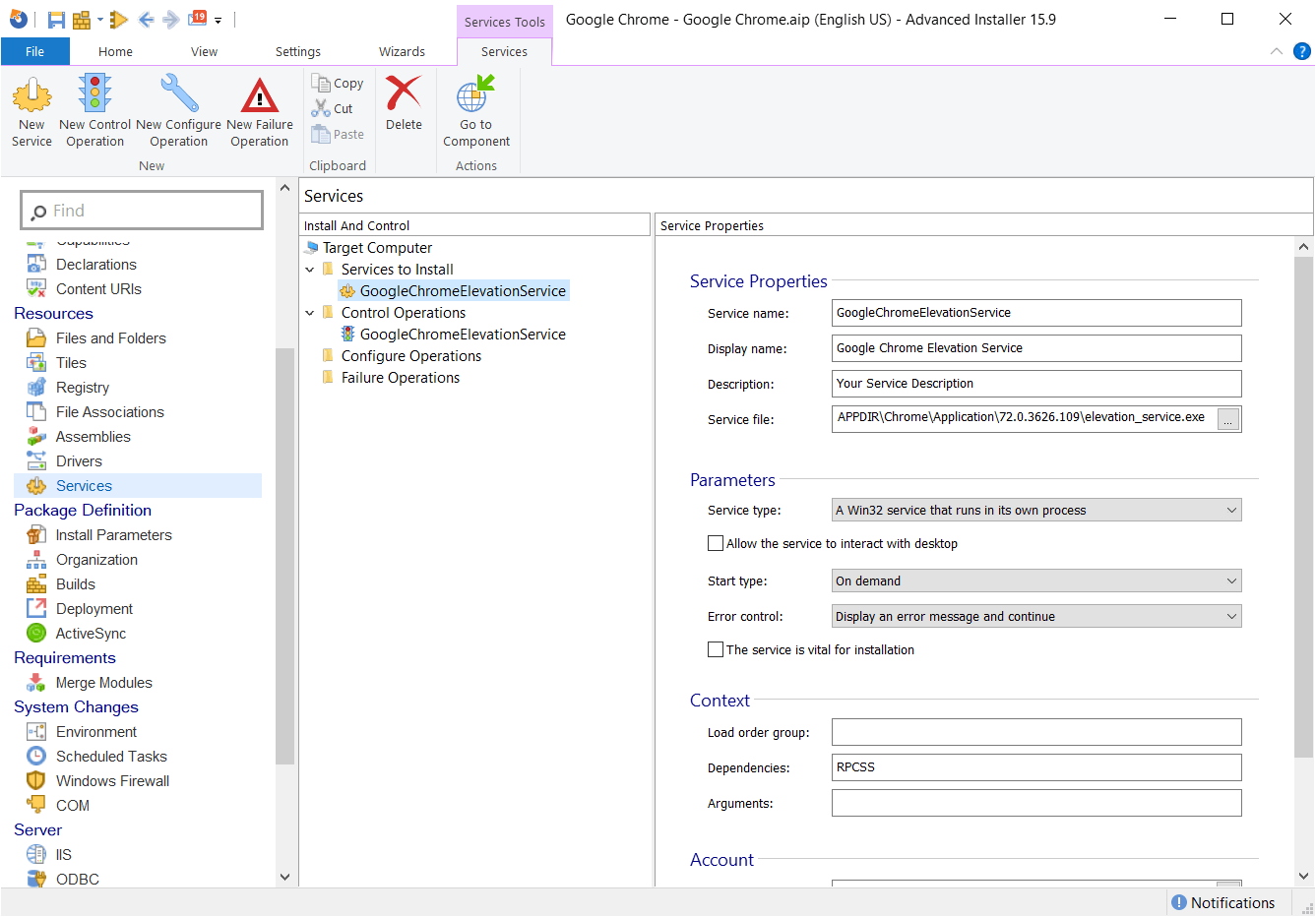Open the Start type dropdown
Viewport: 1316px width, 917px height.
(x=1036, y=581)
